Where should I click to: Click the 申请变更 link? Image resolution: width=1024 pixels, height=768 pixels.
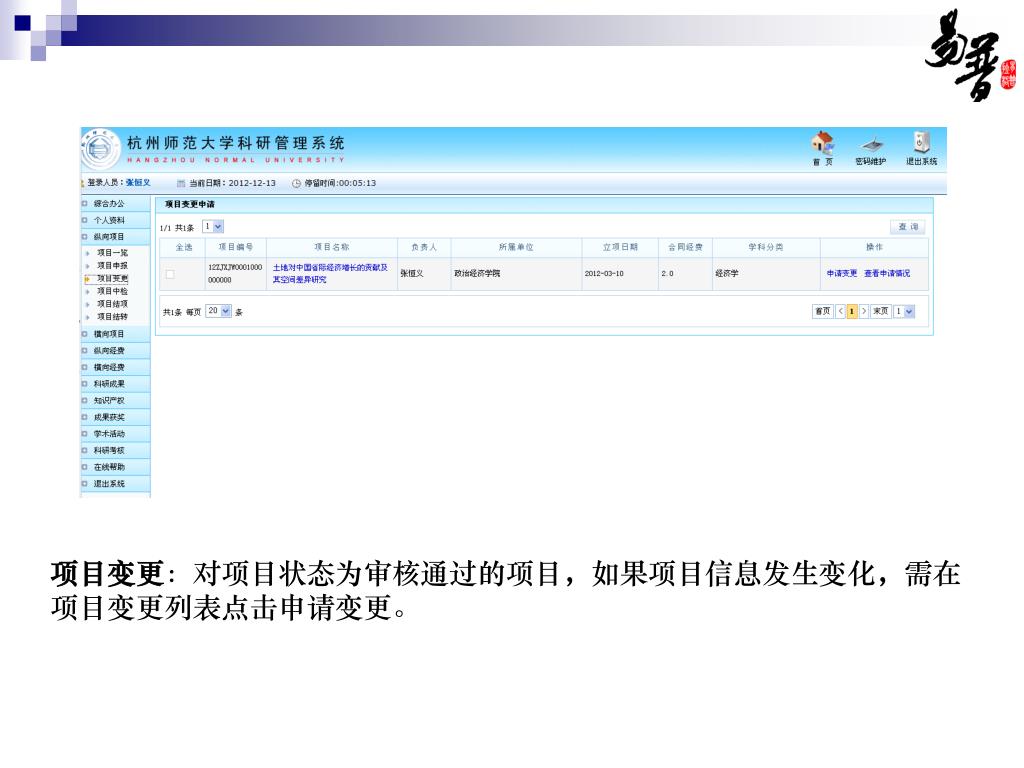[x=841, y=274]
